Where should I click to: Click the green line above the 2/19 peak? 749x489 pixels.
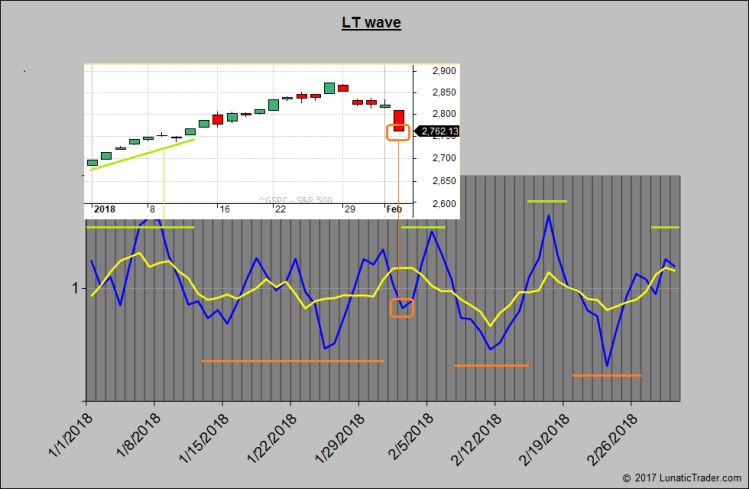pos(546,202)
